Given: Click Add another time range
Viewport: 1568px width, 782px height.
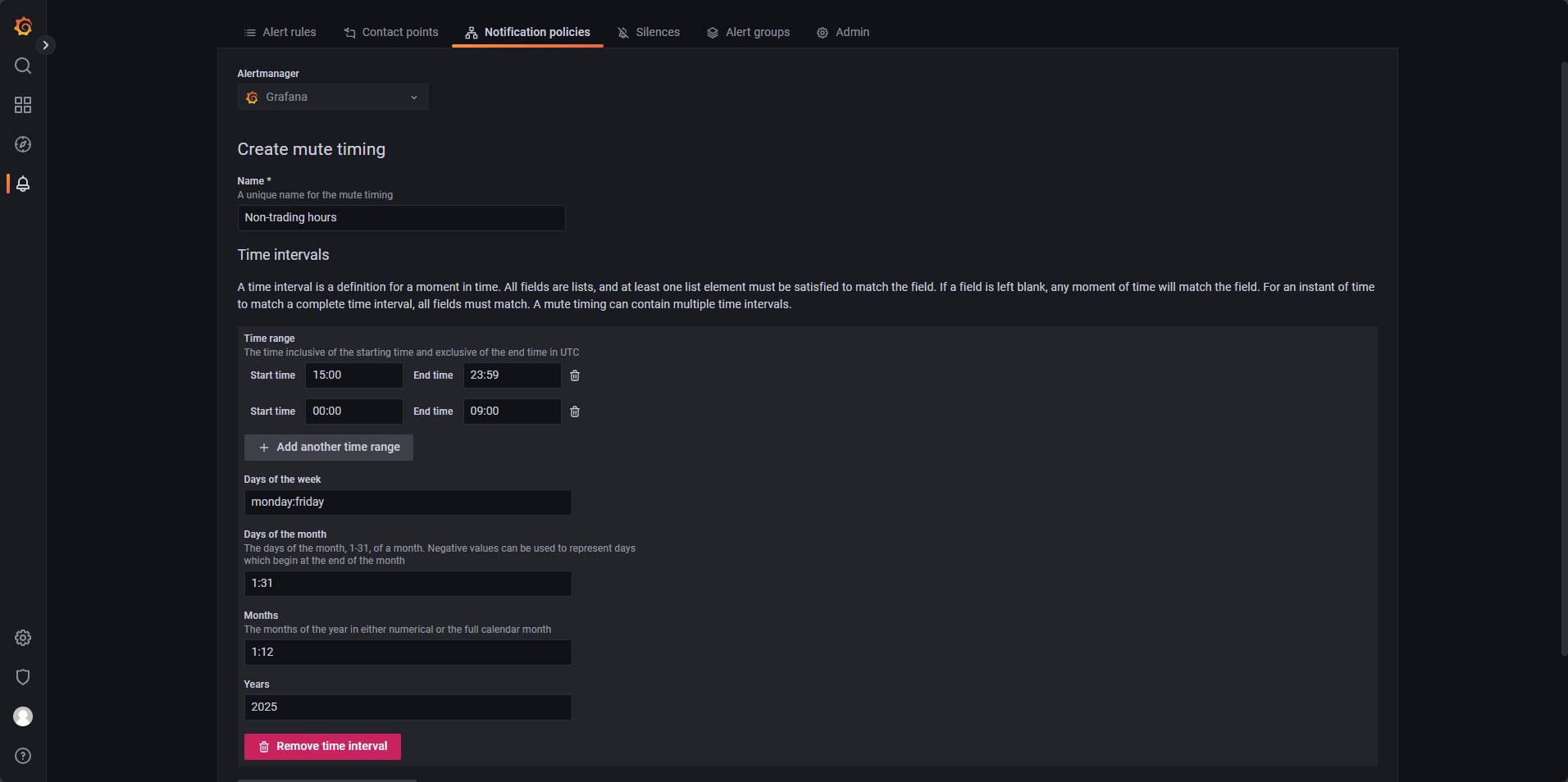Looking at the screenshot, I should click(x=328, y=447).
